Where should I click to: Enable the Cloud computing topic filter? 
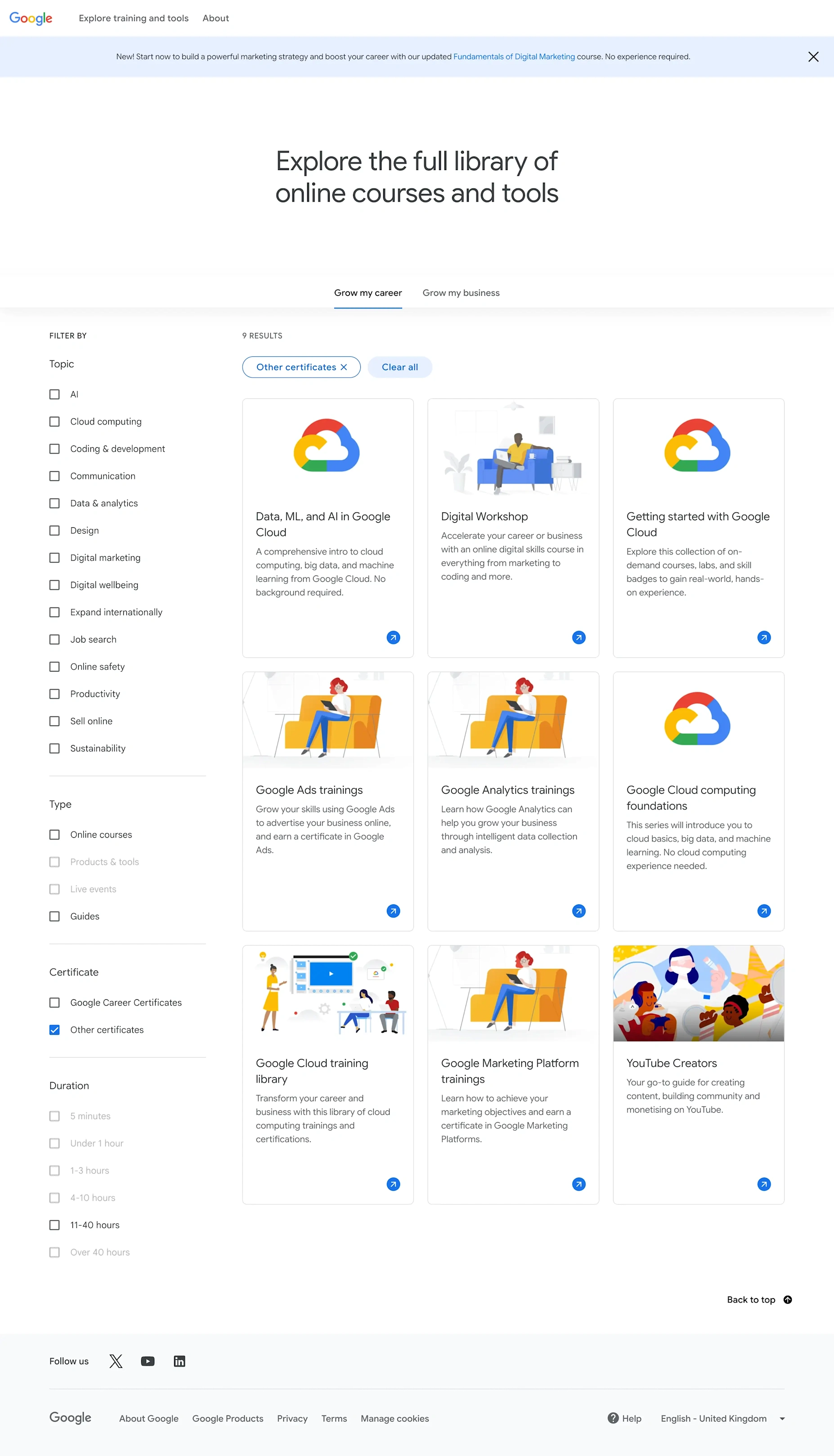pos(54,421)
